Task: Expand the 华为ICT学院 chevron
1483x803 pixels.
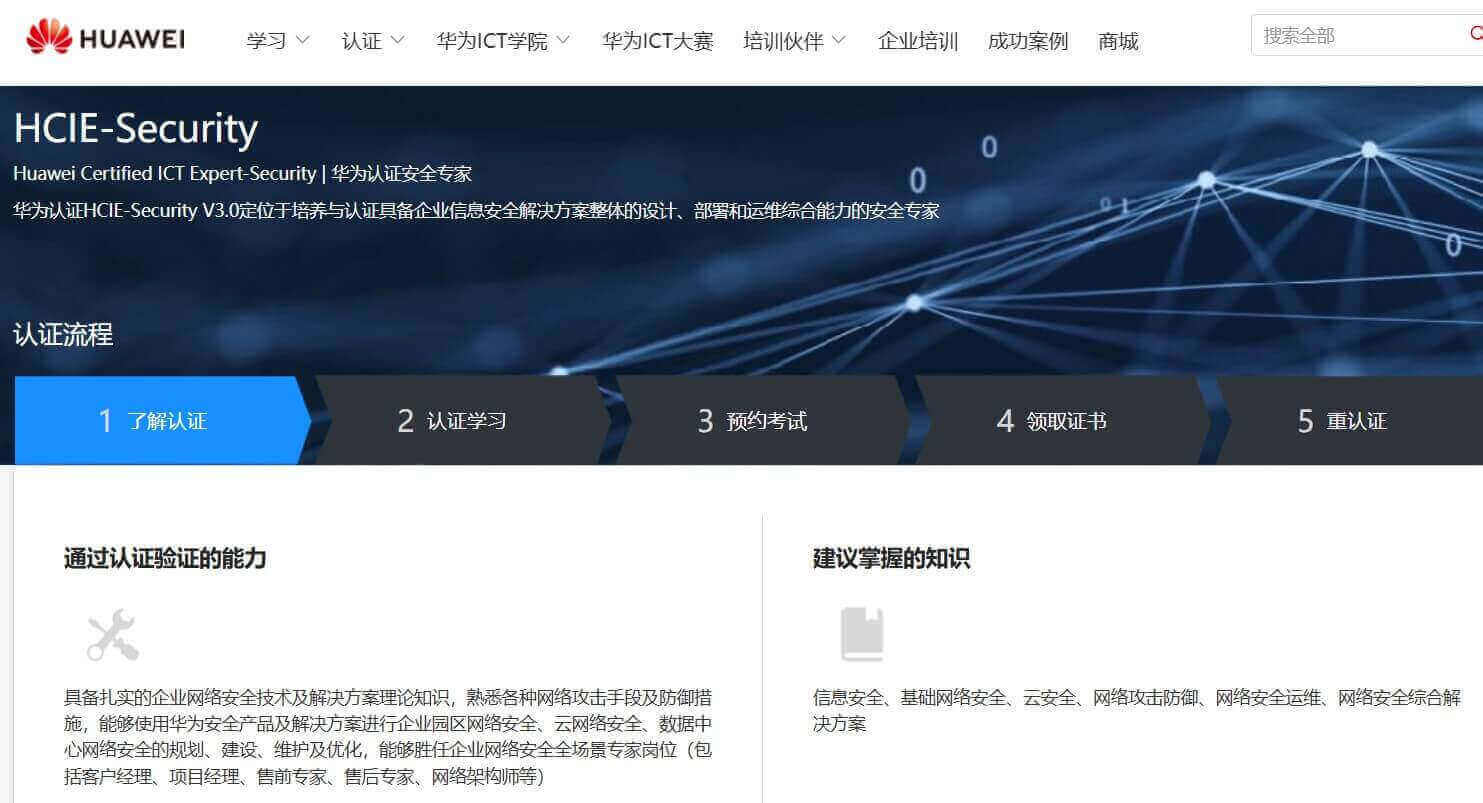Action: coord(563,40)
